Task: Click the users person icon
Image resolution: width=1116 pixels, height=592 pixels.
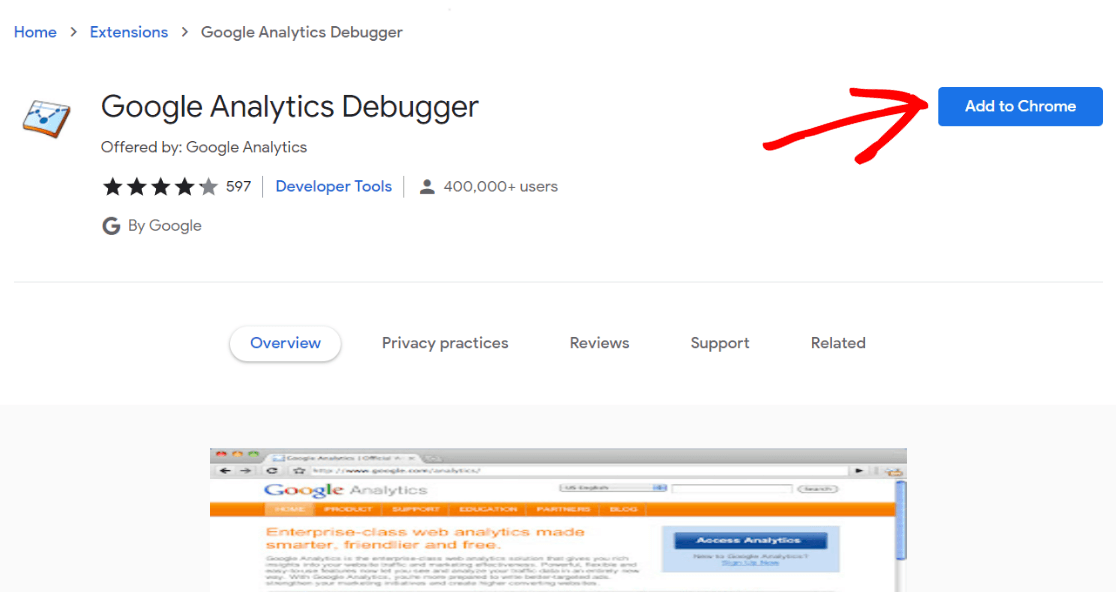Action: (427, 187)
